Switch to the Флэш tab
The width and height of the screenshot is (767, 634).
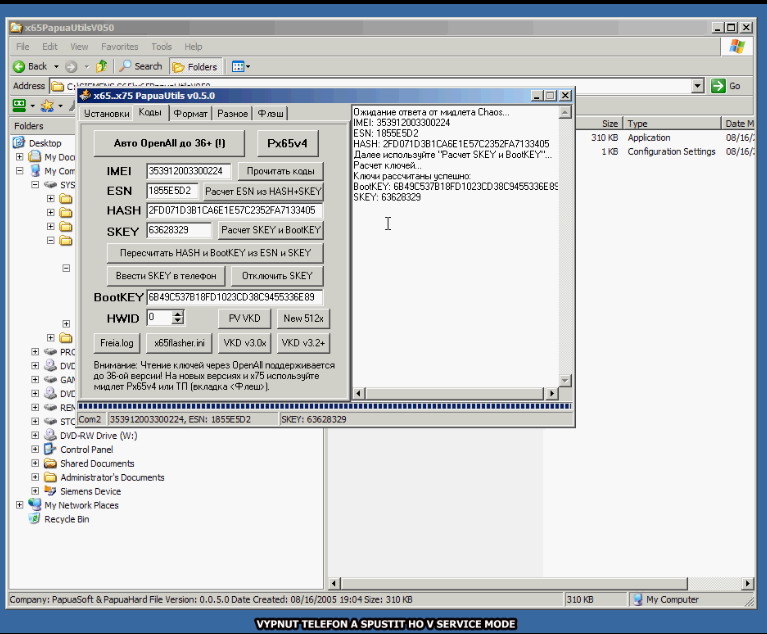pyautogui.click(x=270, y=113)
